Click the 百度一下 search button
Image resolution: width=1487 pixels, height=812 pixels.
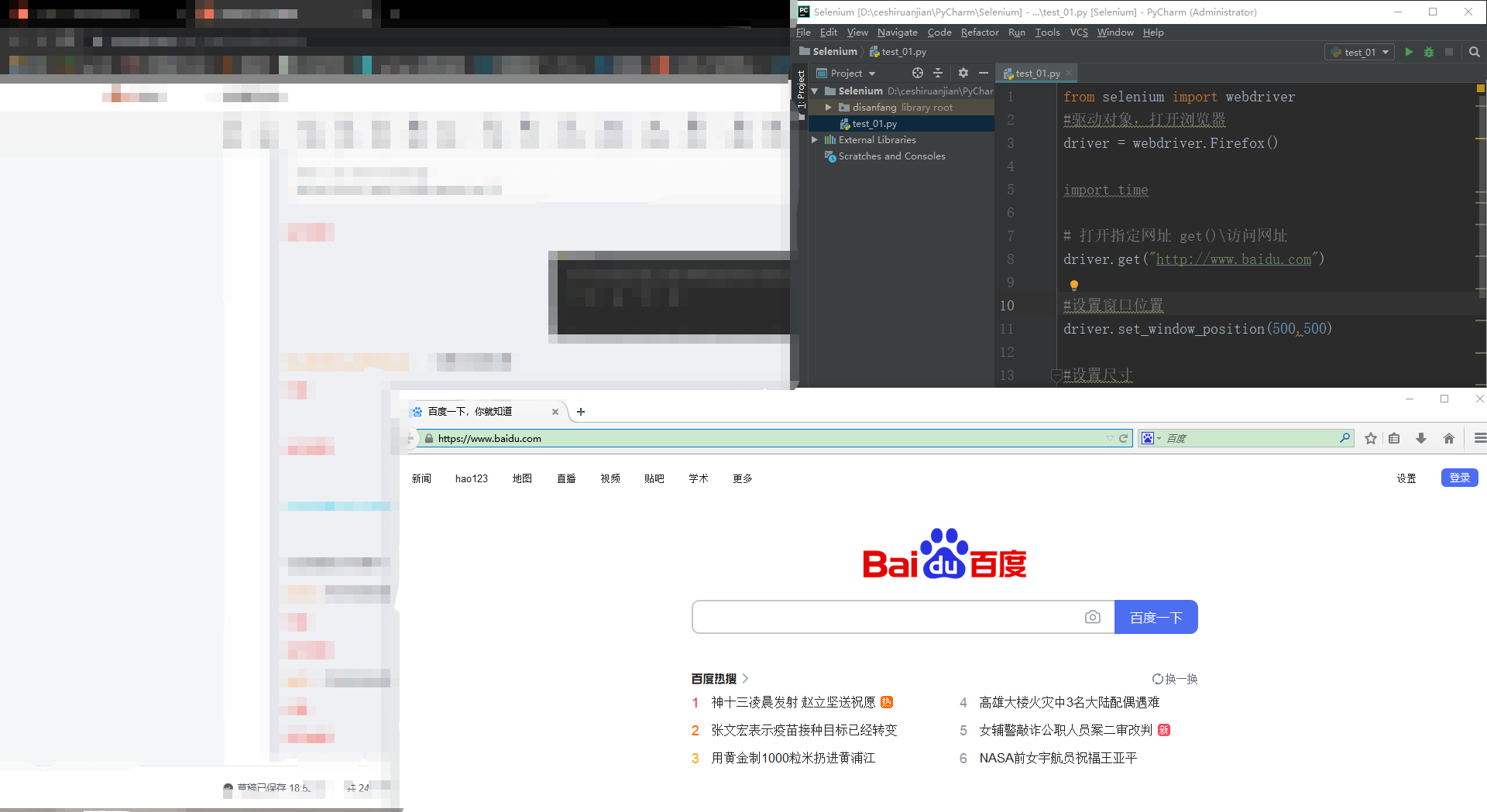[1156, 617]
